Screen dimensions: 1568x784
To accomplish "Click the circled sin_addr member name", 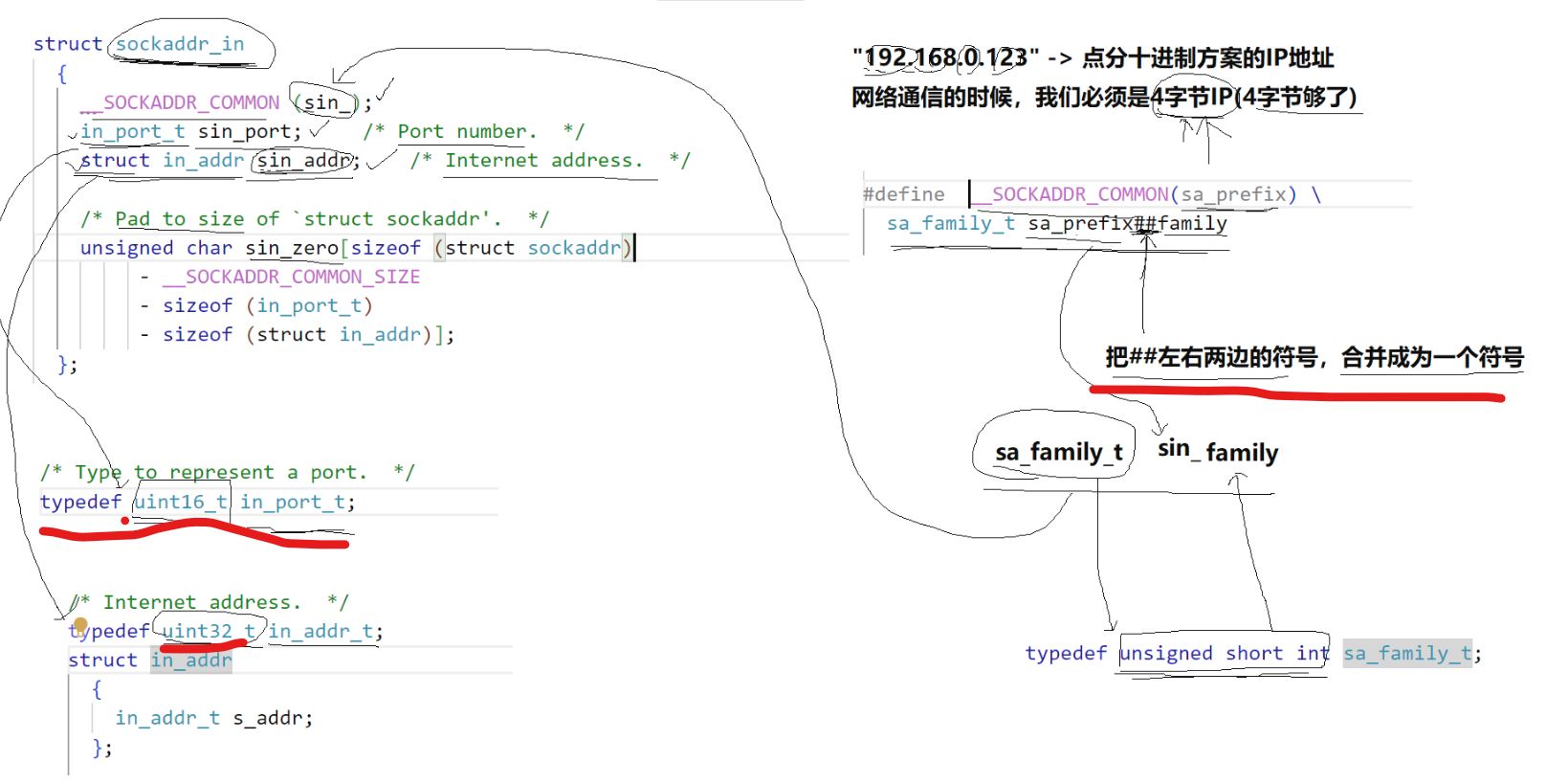I will pos(302,161).
